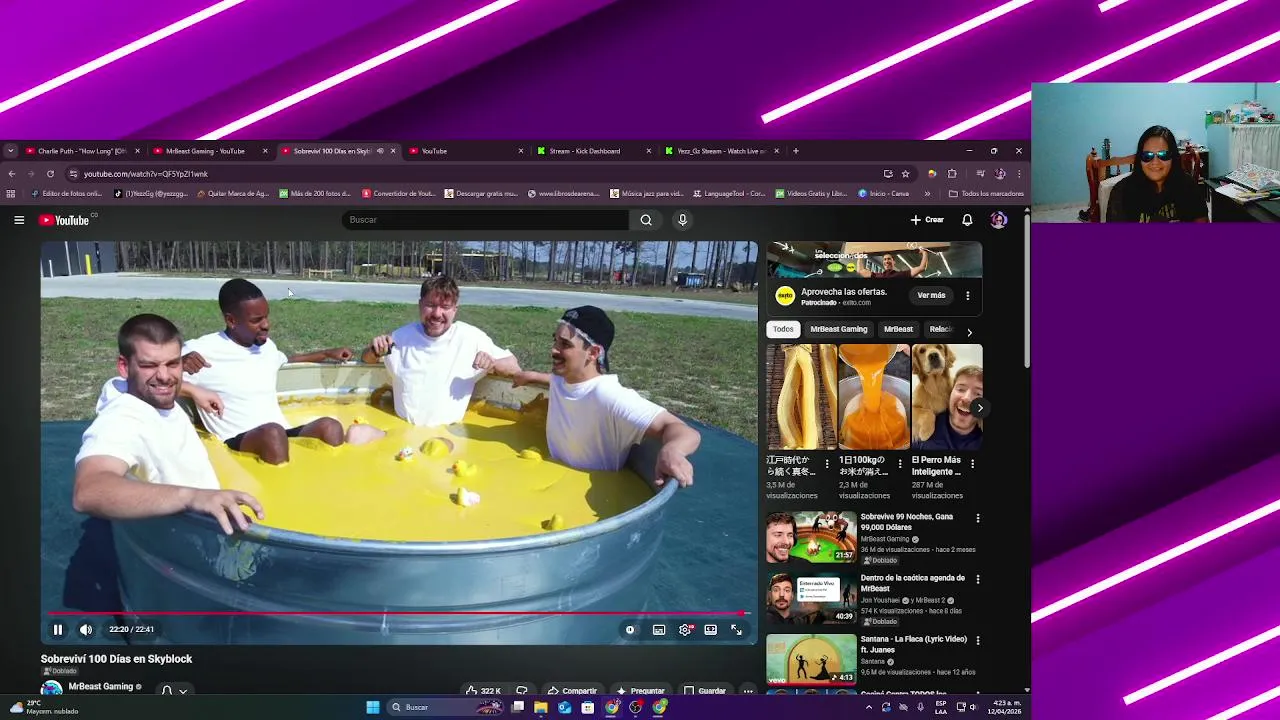
Task: Open options for the Santana La Flaca video
Action: coord(978,640)
